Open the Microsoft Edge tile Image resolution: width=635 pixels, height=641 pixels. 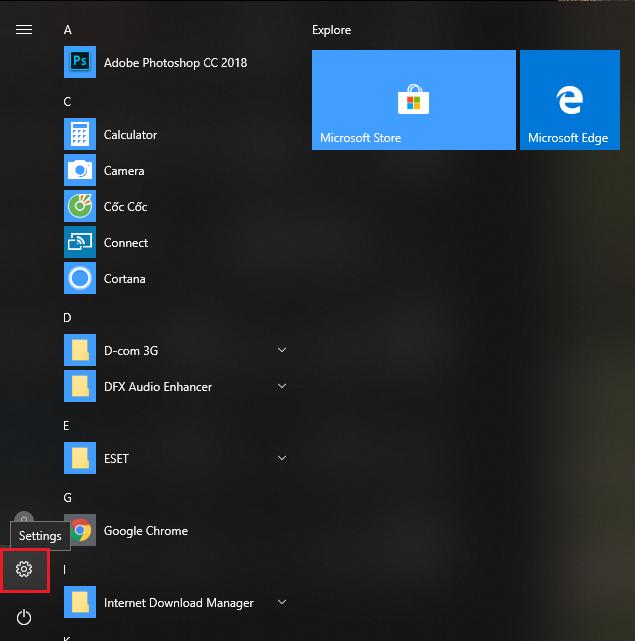(570, 100)
